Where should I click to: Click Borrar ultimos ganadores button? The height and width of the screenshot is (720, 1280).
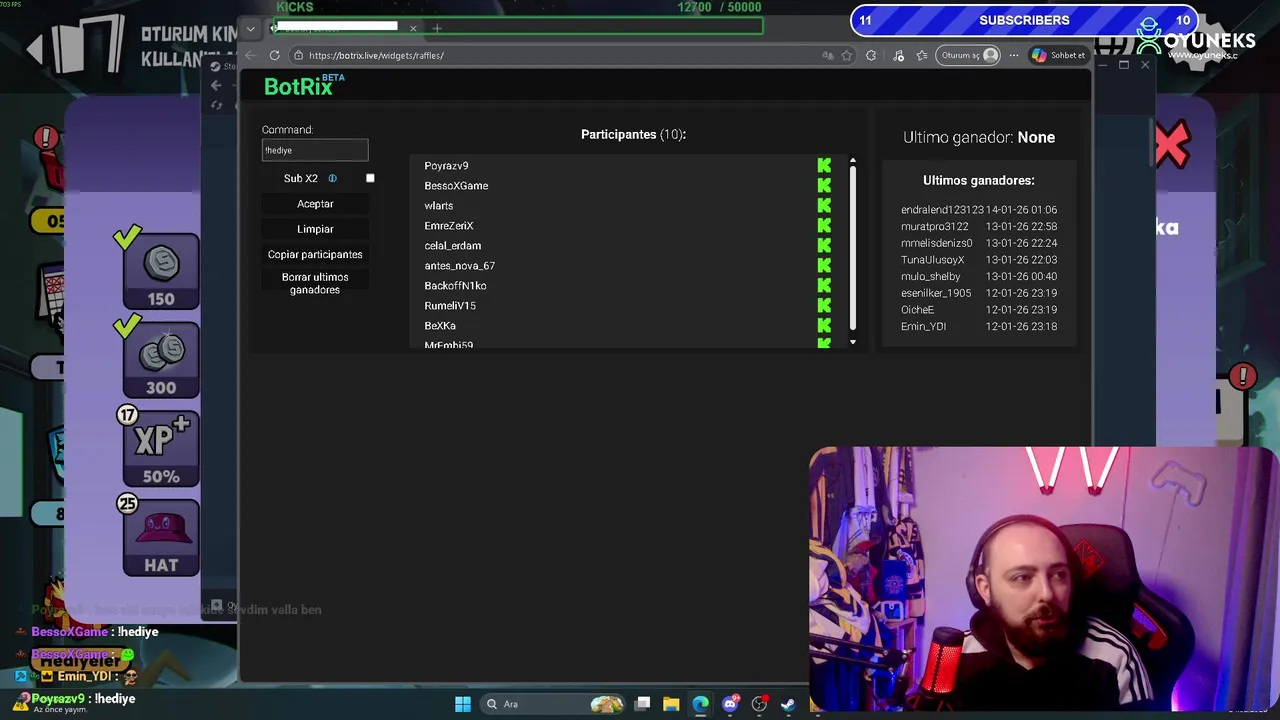[x=315, y=283]
